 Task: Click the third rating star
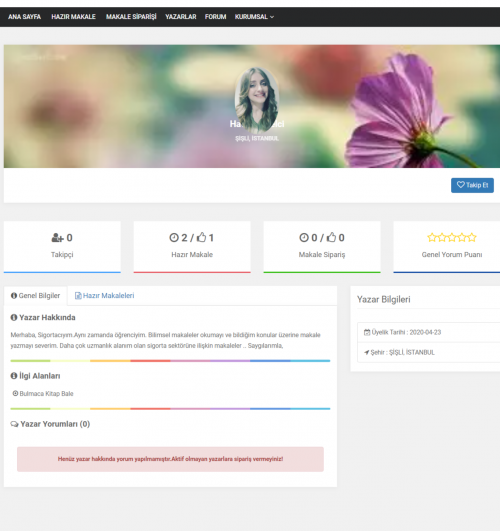[452, 237]
